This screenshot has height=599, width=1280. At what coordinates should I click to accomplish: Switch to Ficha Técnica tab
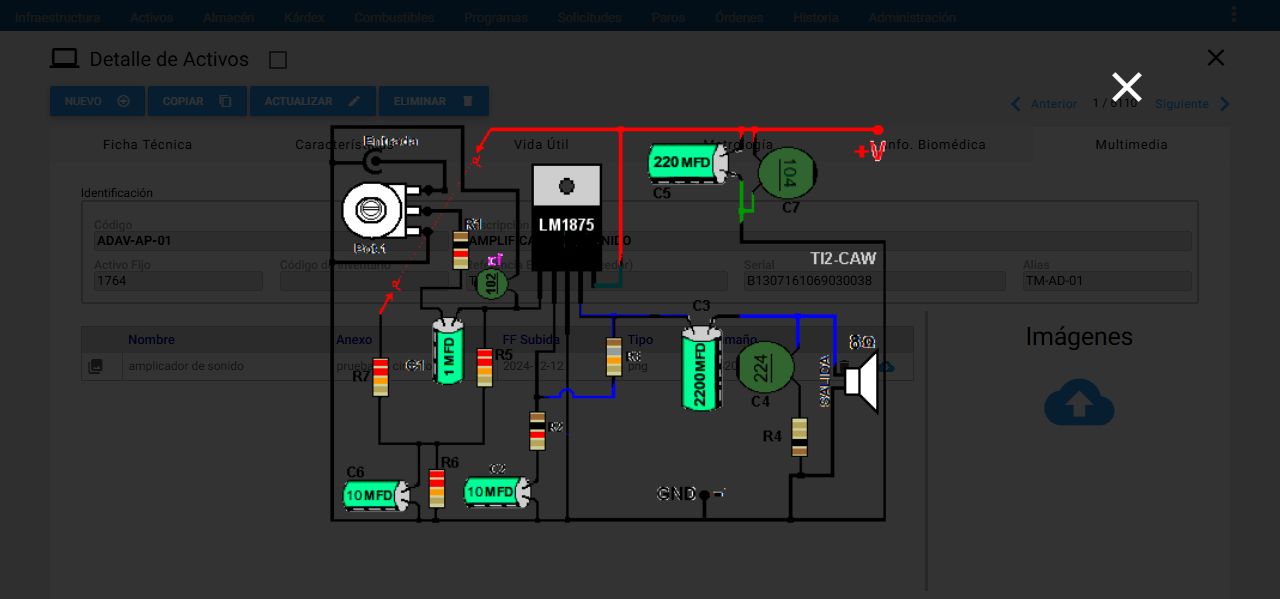tap(148, 145)
